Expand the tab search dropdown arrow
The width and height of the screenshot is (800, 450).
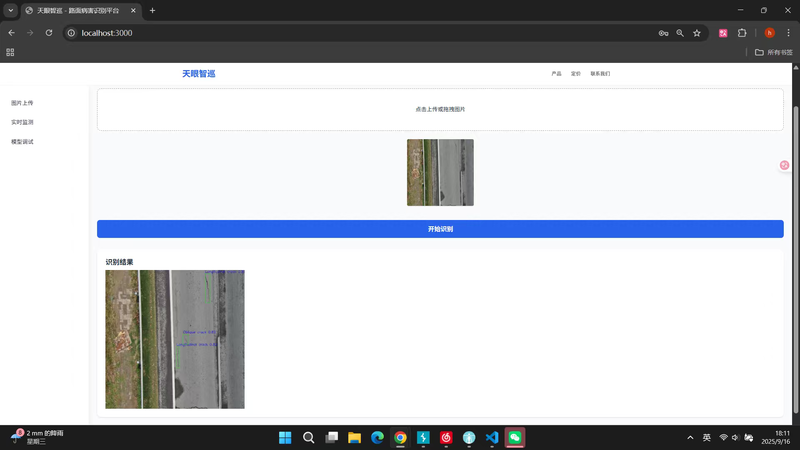point(11,10)
